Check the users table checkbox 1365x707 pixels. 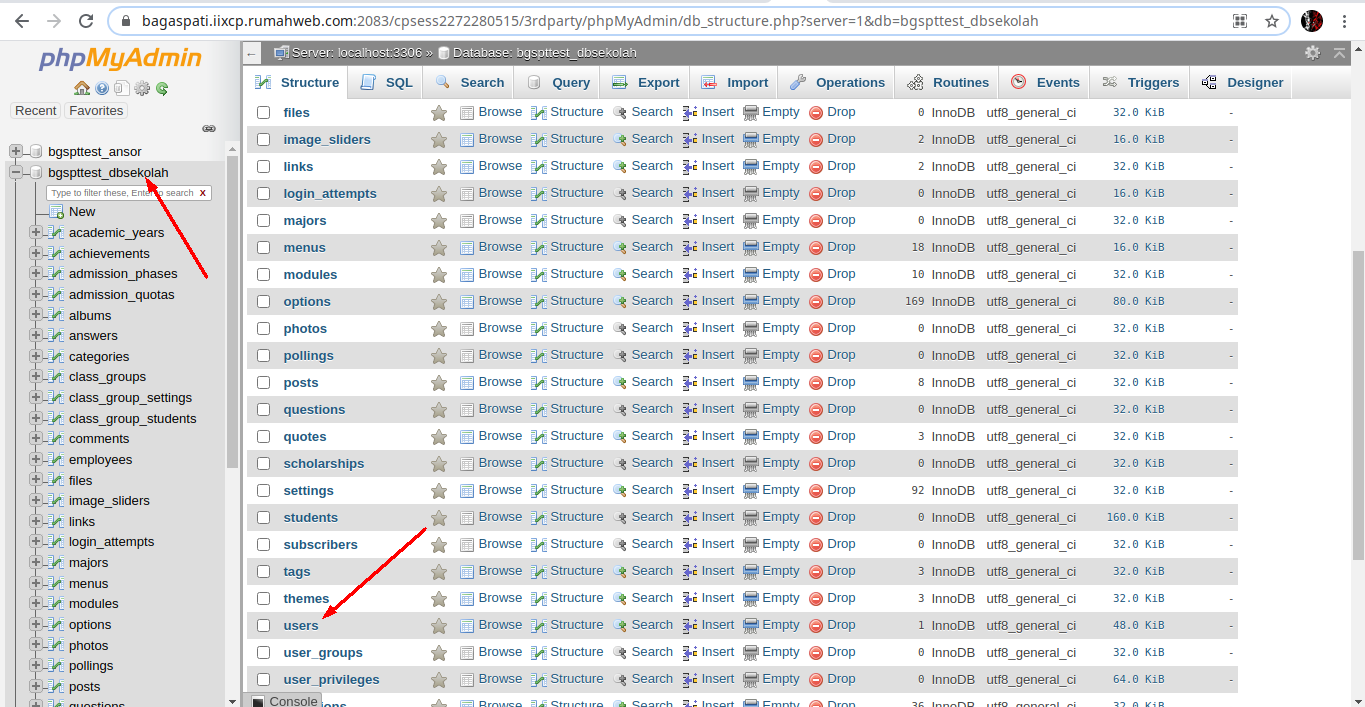point(264,626)
